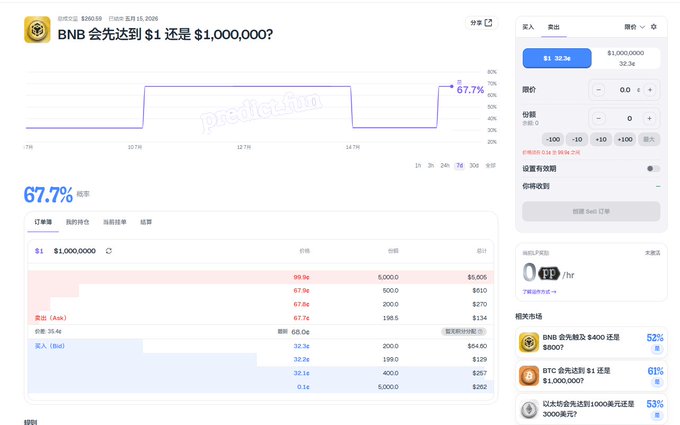The image size is (680, 425).
Task: Open the open orders (当前挂单) tab
Action: pyautogui.click(x=114, y=222)
